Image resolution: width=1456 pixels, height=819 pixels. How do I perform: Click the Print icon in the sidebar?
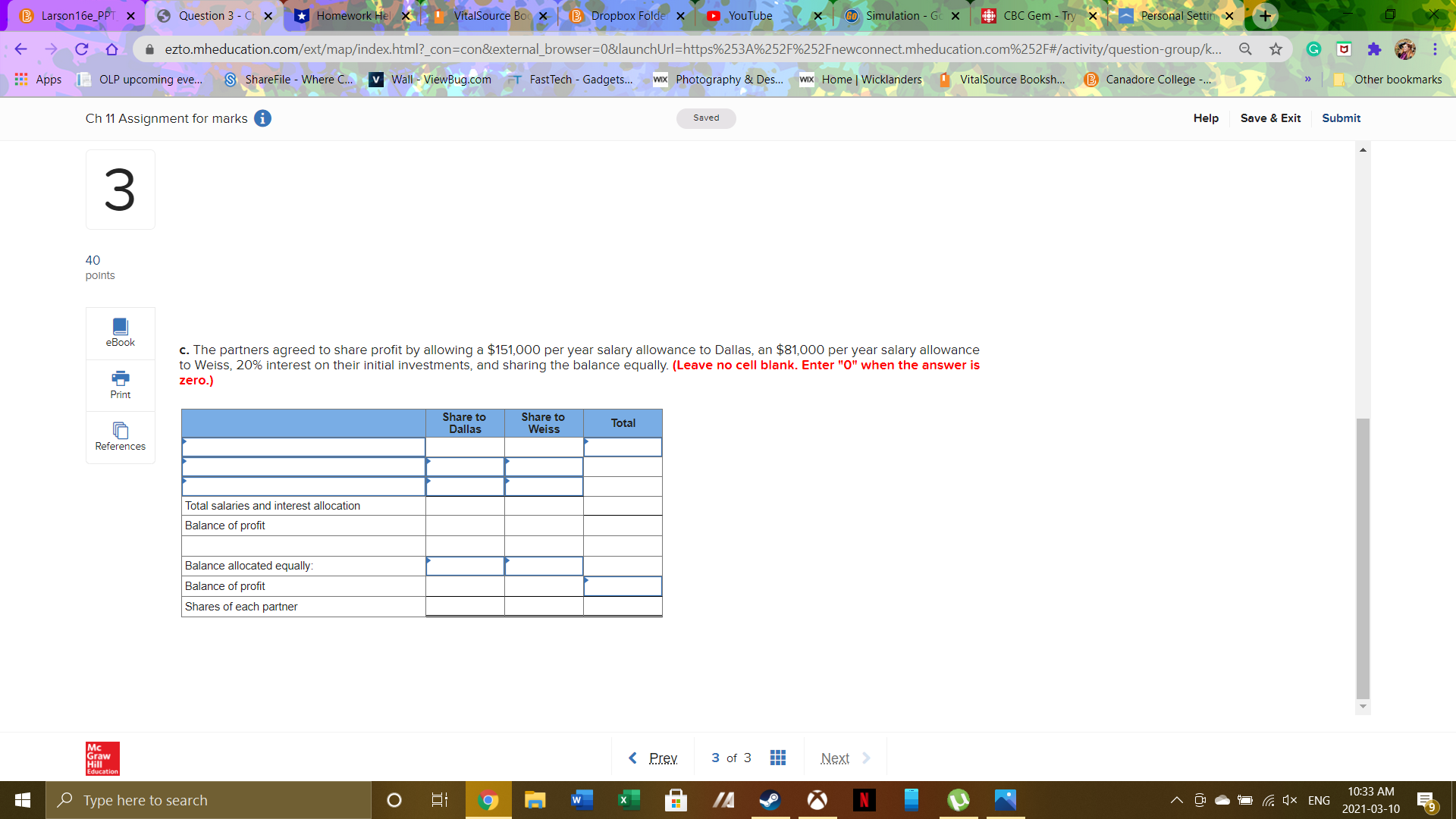click(120, 384)
